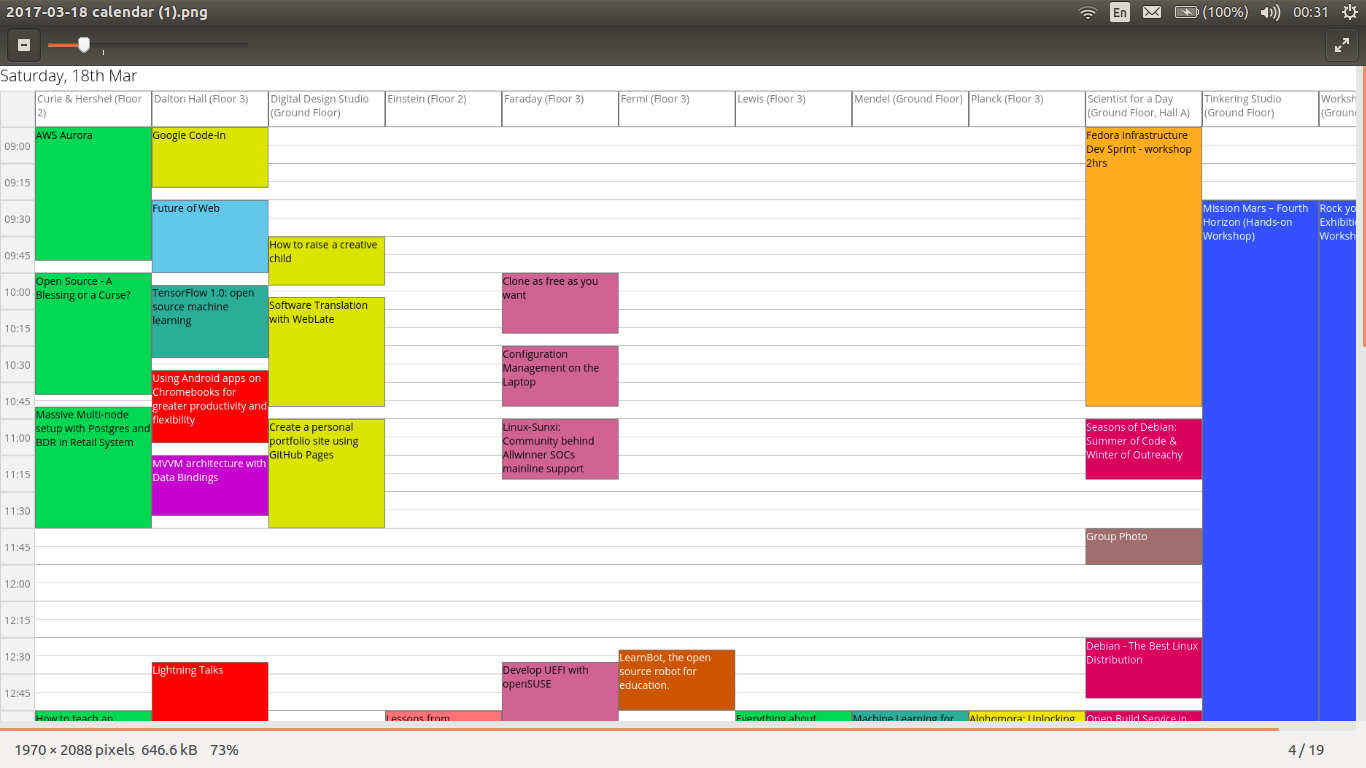Click the 10:30 time label
Viewport: 1366px width, 768px height.
coord(17,365)
